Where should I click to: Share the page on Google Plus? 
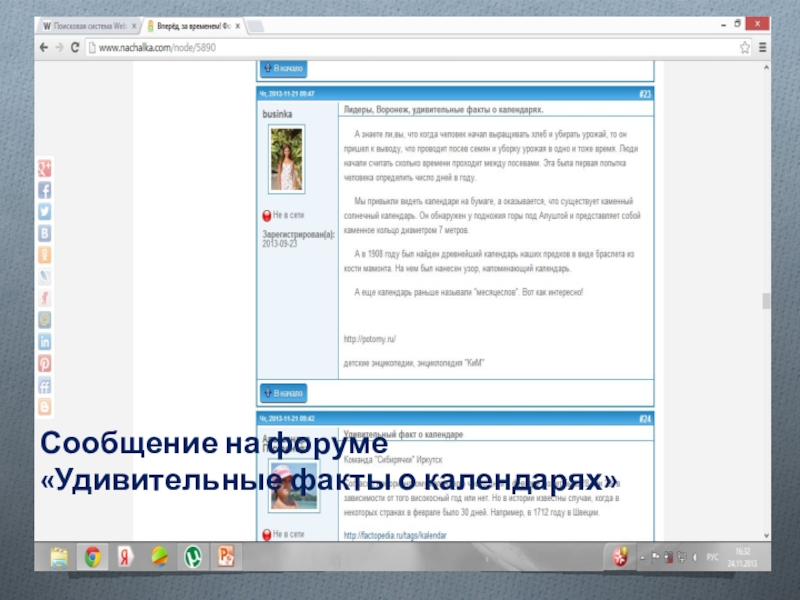[x=45, y=168]
